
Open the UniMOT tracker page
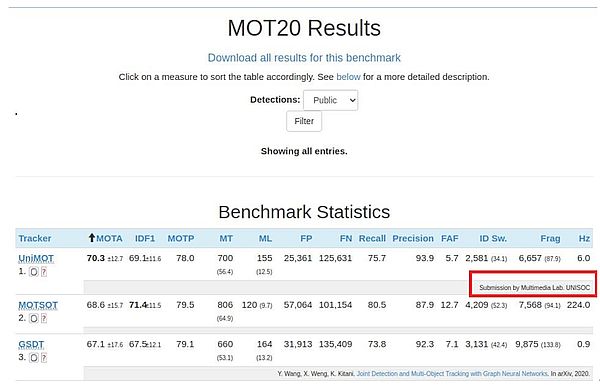point(36,259)
